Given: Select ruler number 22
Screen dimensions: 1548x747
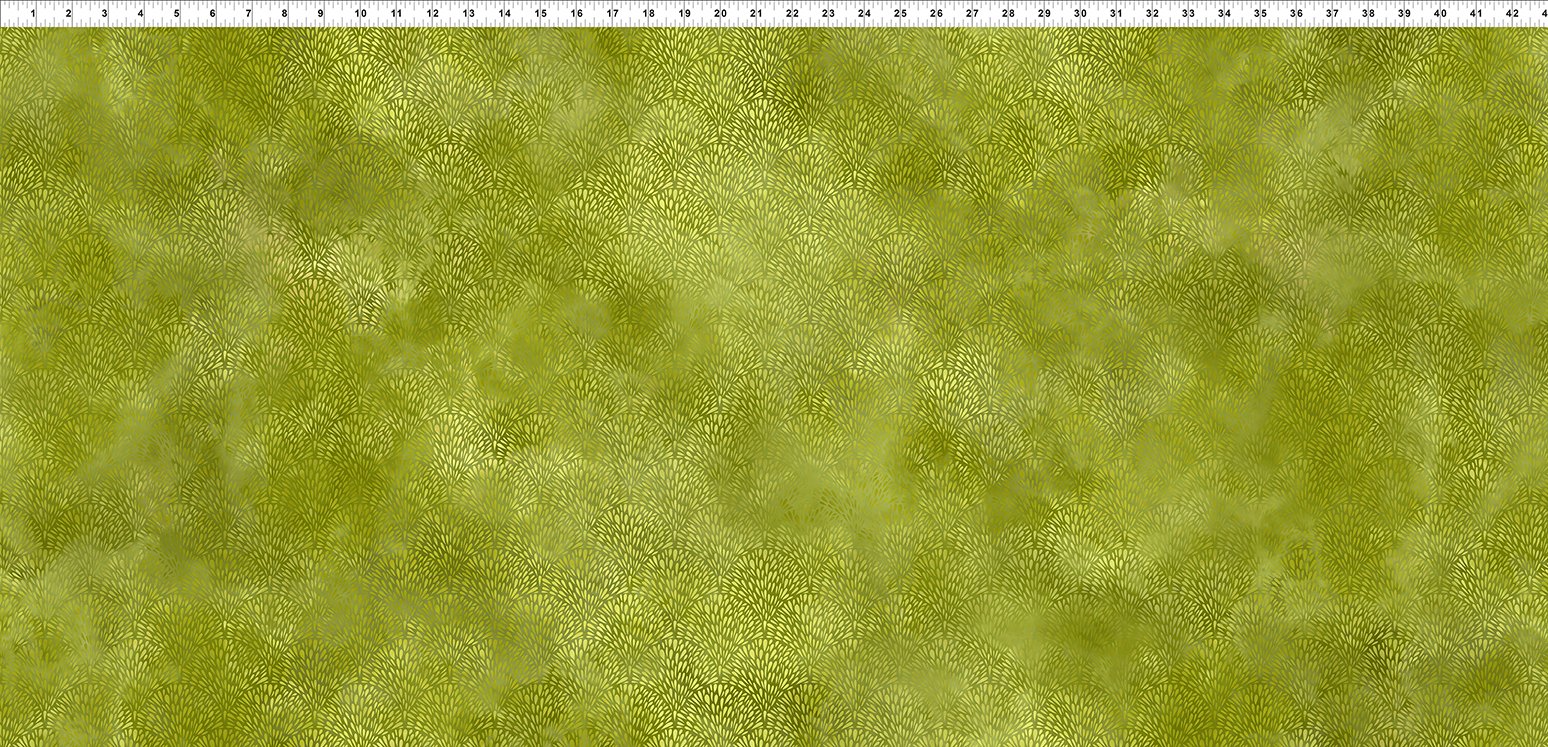Looking at the screenshot, I should (x=792, y=14).
